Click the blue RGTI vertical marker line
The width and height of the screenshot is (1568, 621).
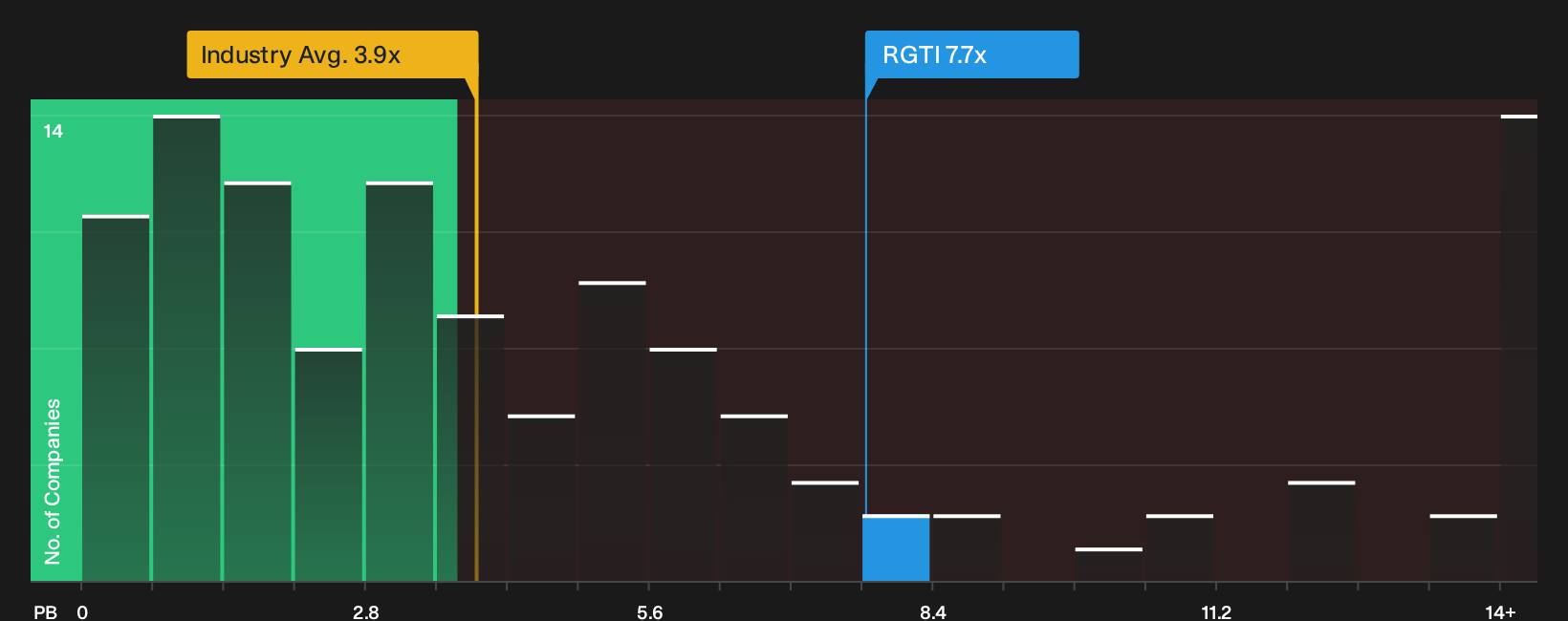866,306
